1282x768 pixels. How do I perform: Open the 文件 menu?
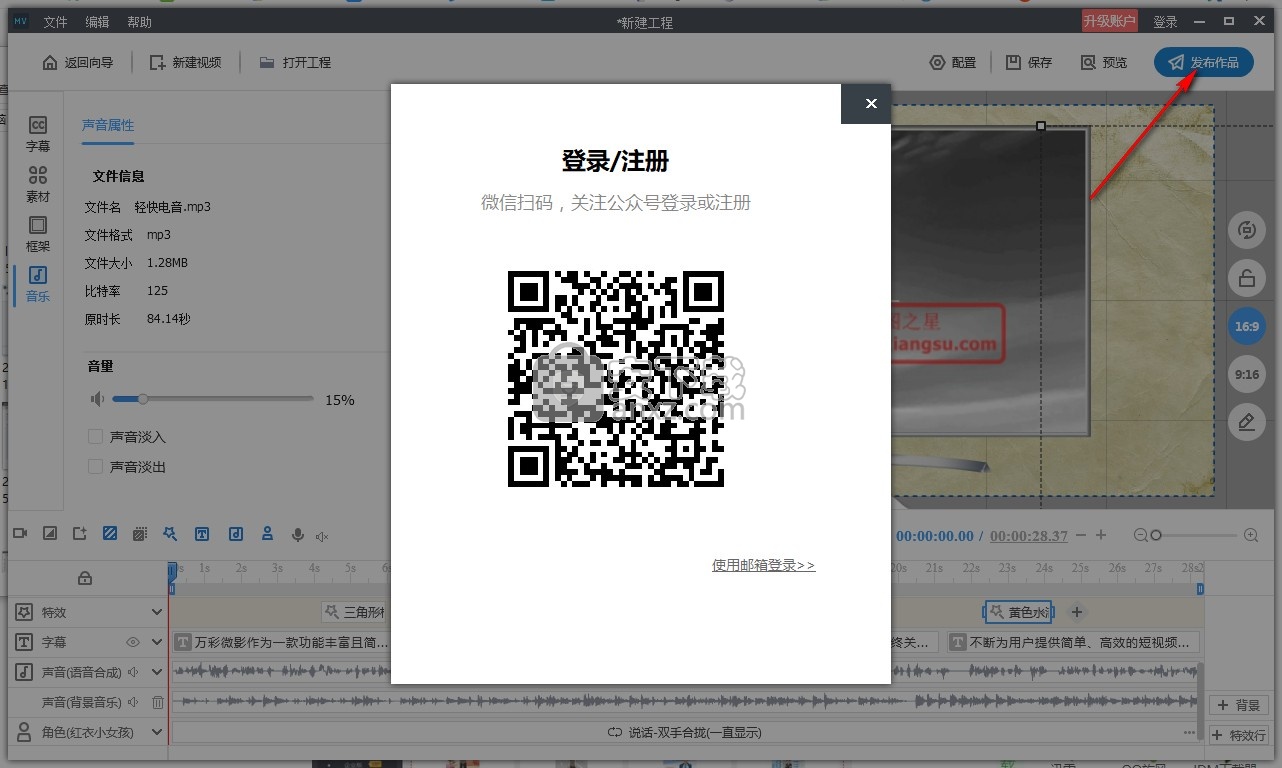coord(56,22)
